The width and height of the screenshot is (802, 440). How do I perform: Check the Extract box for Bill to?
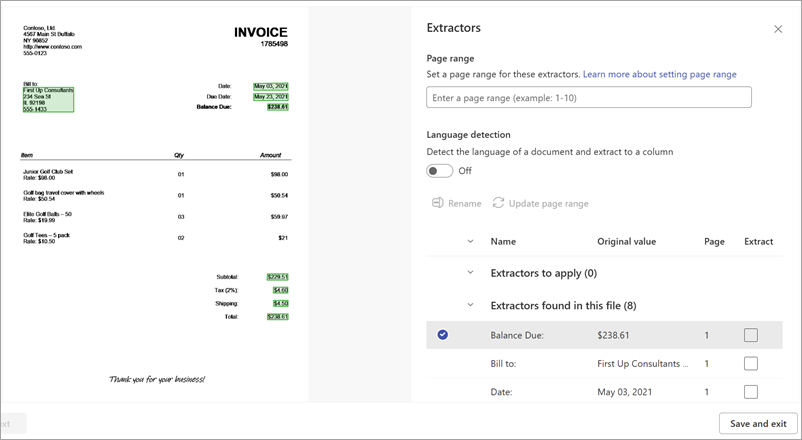point(751,364)
